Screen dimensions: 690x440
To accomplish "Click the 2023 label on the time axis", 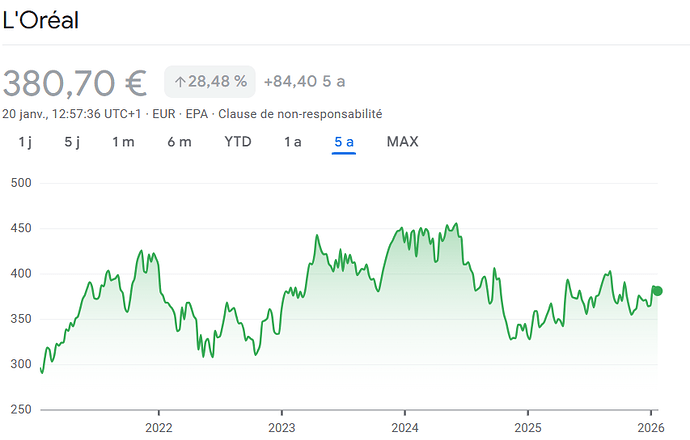I will [282, 426].
